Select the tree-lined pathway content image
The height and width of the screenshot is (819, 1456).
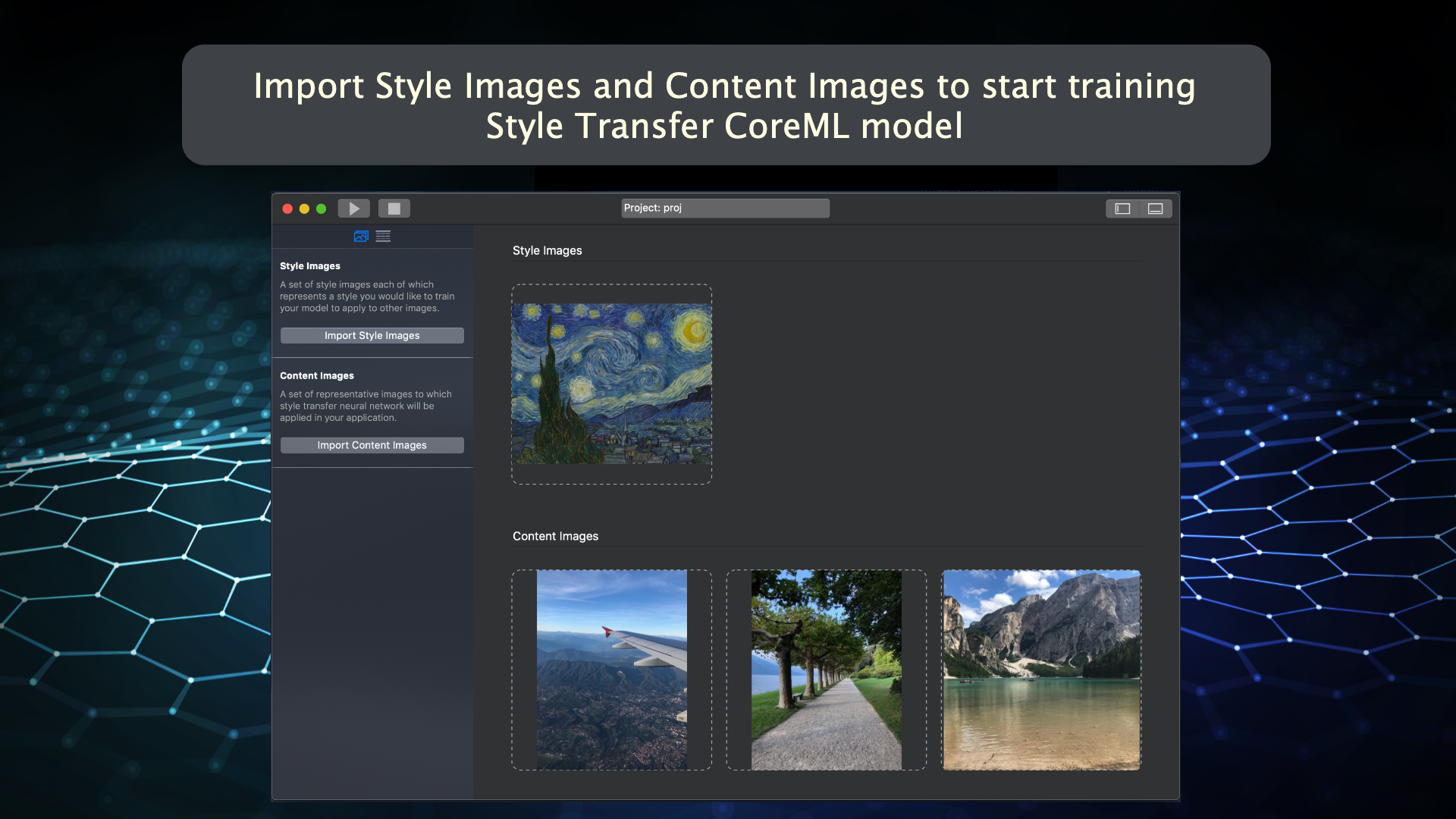tap(826, 670)
